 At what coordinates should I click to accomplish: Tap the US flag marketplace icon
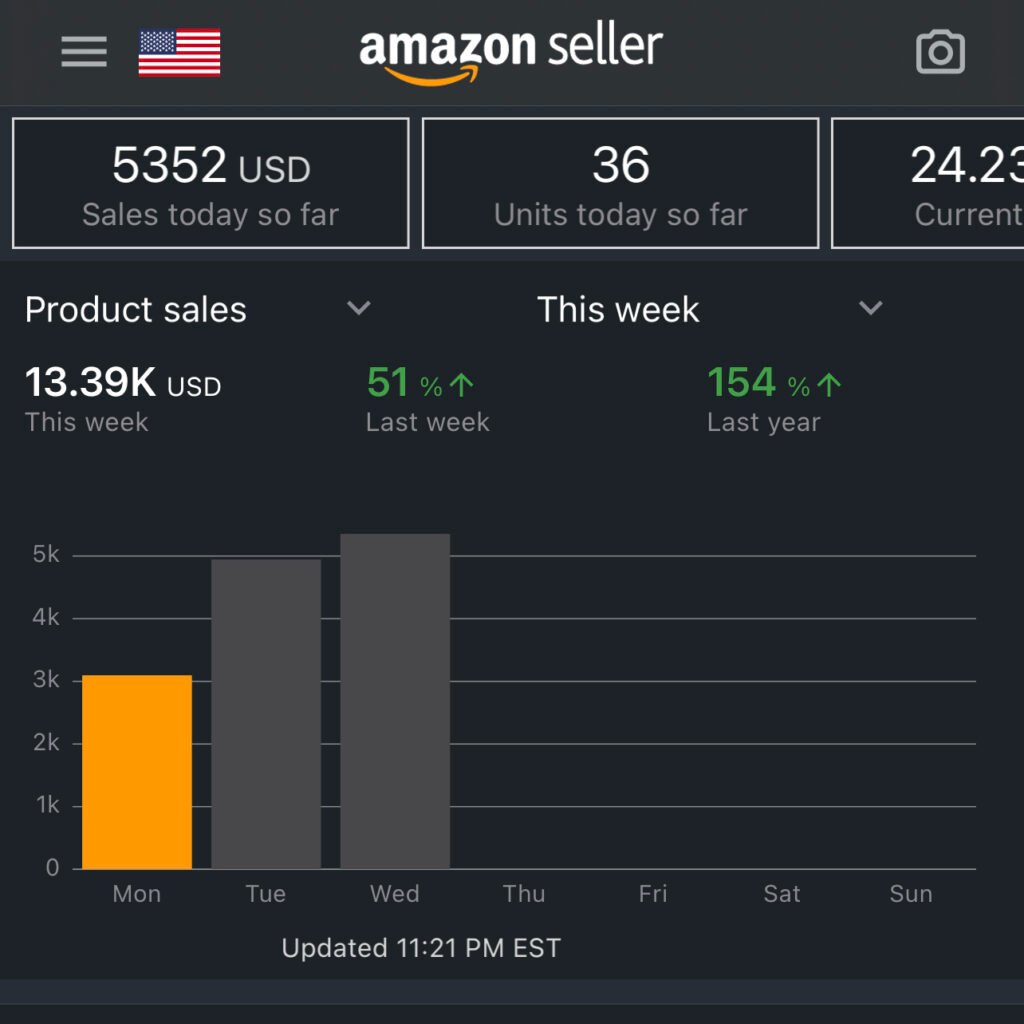[179, 53]
